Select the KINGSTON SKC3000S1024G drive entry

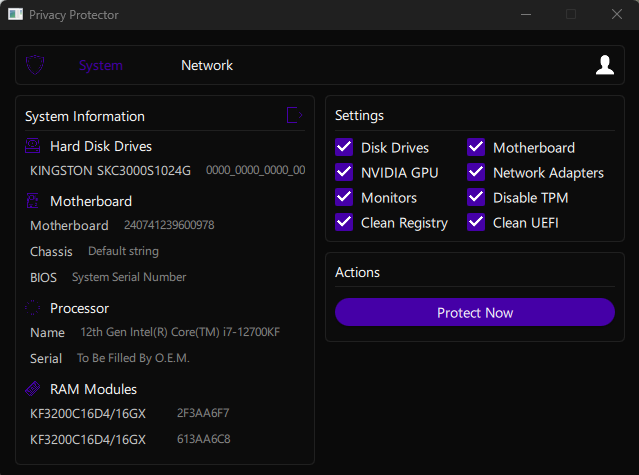coord(110,170)
